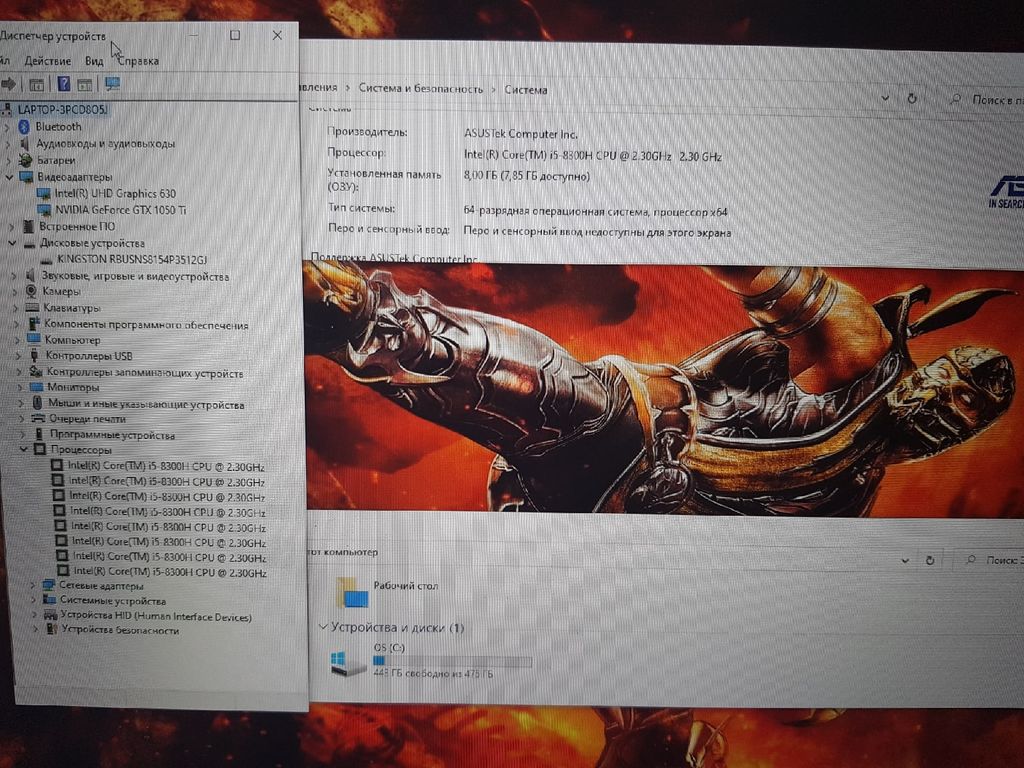Screen dimensions: 1024x768
Task: Select the NVIDIA GeForce GTX 1050 Ti device
Action: coord(120,210)
